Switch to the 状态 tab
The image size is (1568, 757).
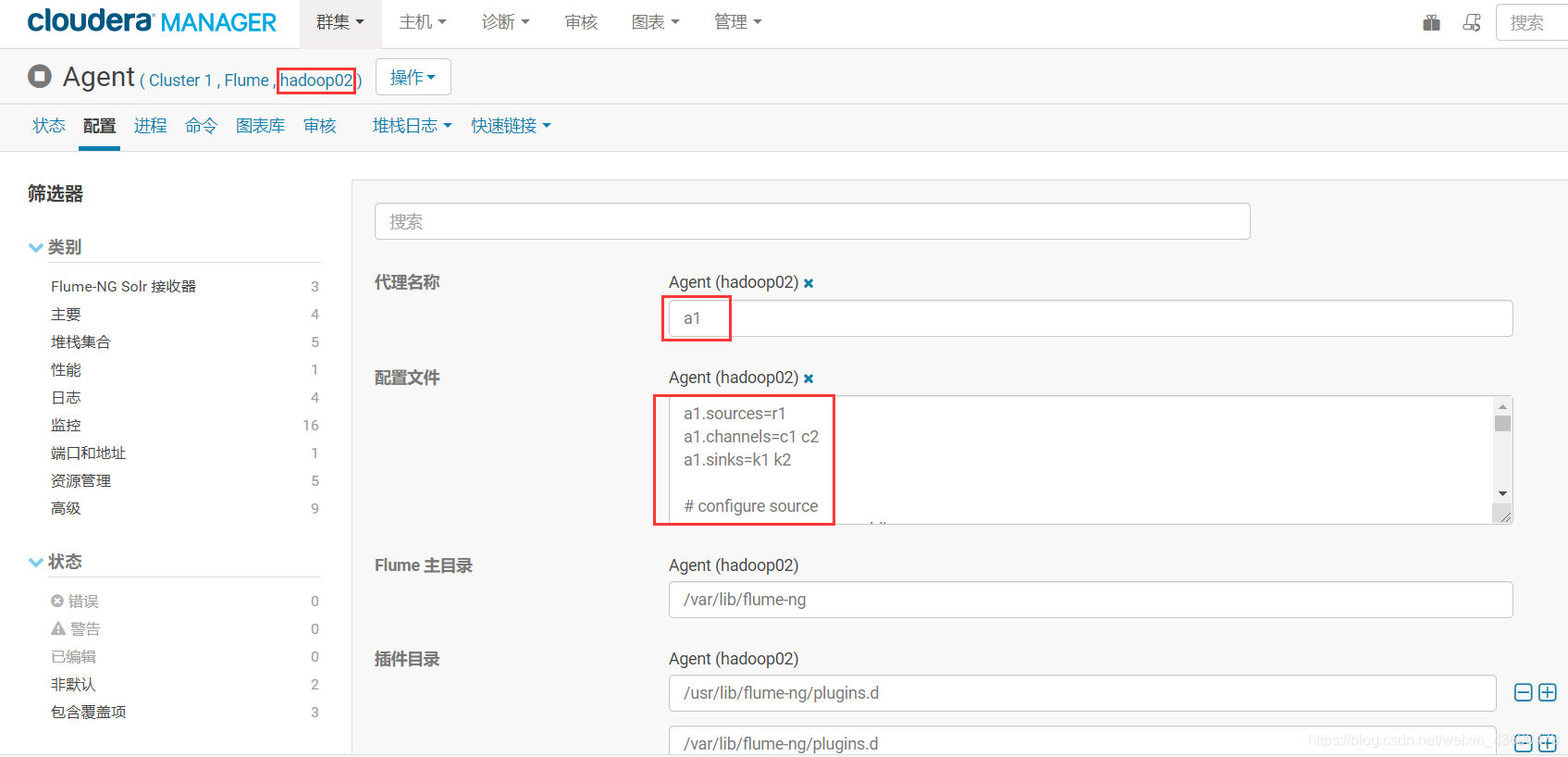(49, 126)
